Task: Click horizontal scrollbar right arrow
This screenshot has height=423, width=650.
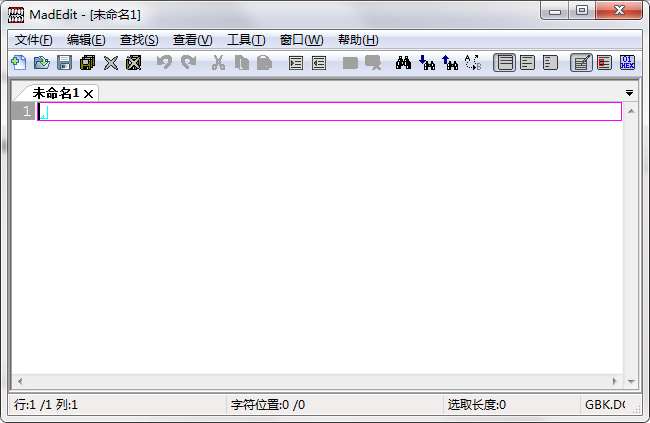Action: point(614,381)
